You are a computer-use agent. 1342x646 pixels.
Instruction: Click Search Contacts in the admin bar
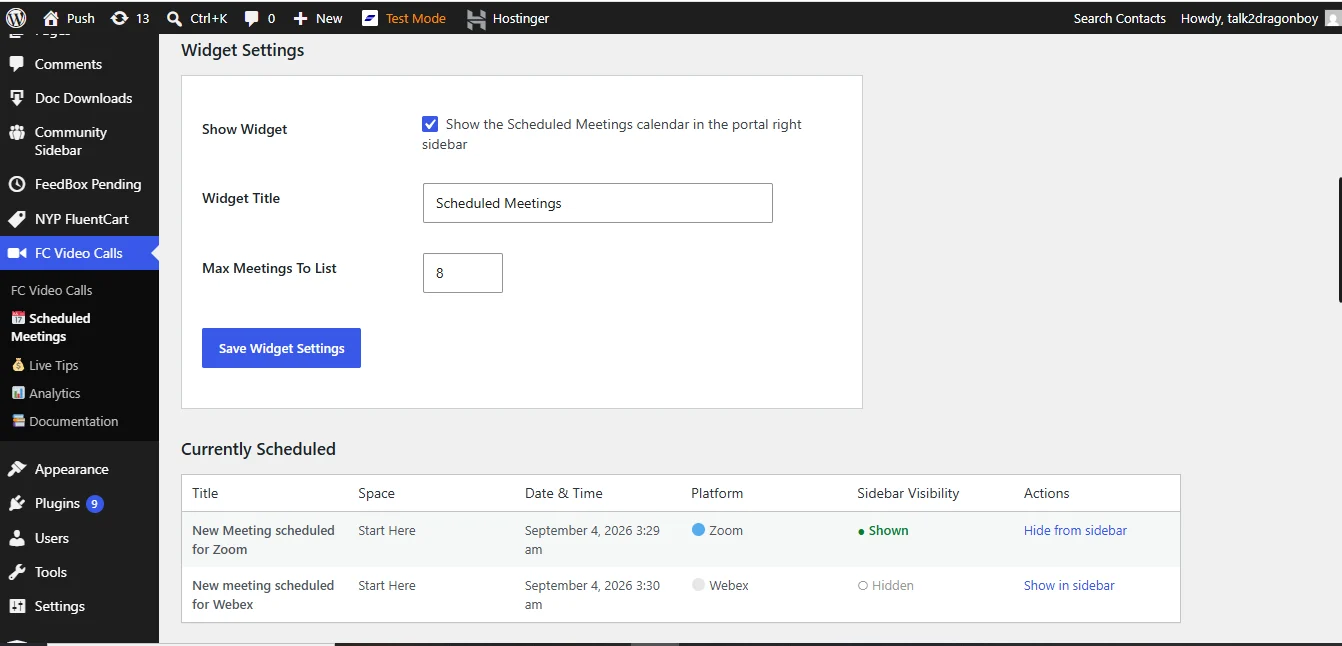point(1120,18)
